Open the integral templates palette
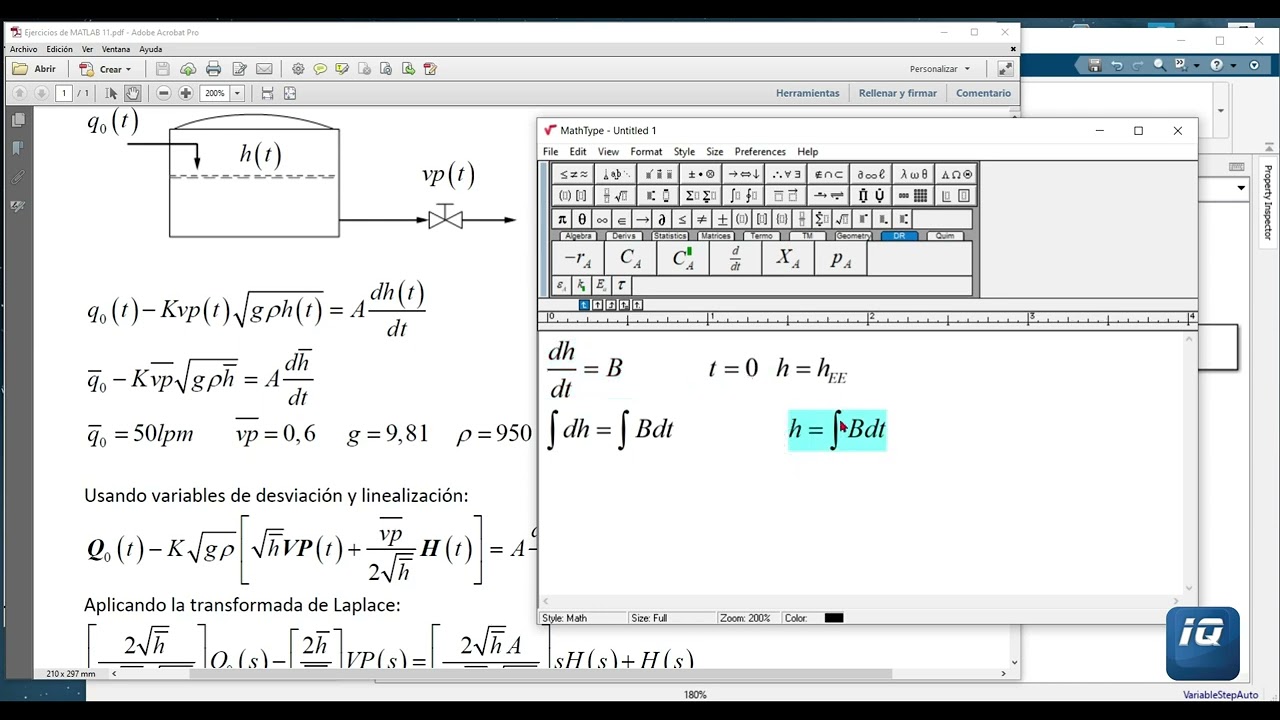This screenshot has height=720, width=1280. 744,195
